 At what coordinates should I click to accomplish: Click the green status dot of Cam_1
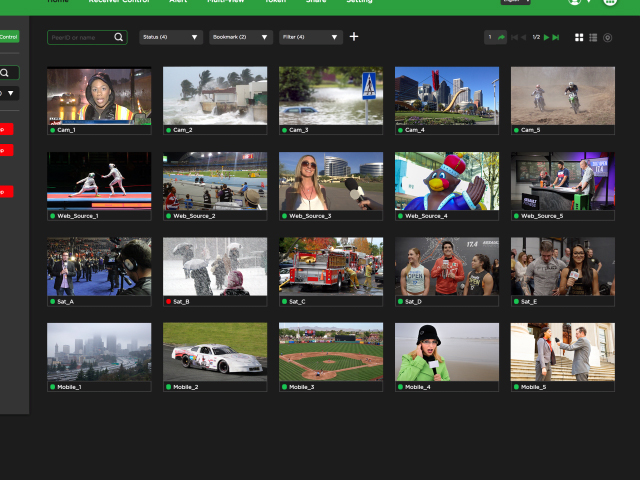[52, 130]
